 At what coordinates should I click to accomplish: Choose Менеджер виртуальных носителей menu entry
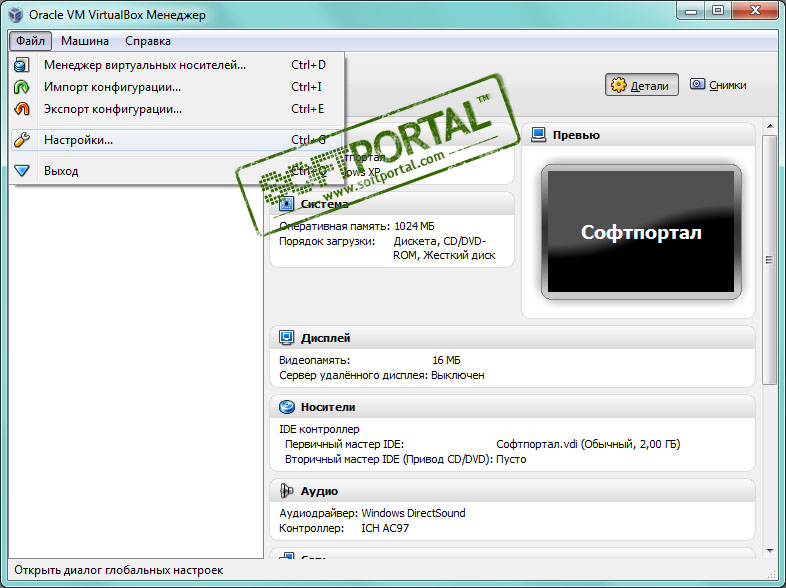[x=177, y=65]
